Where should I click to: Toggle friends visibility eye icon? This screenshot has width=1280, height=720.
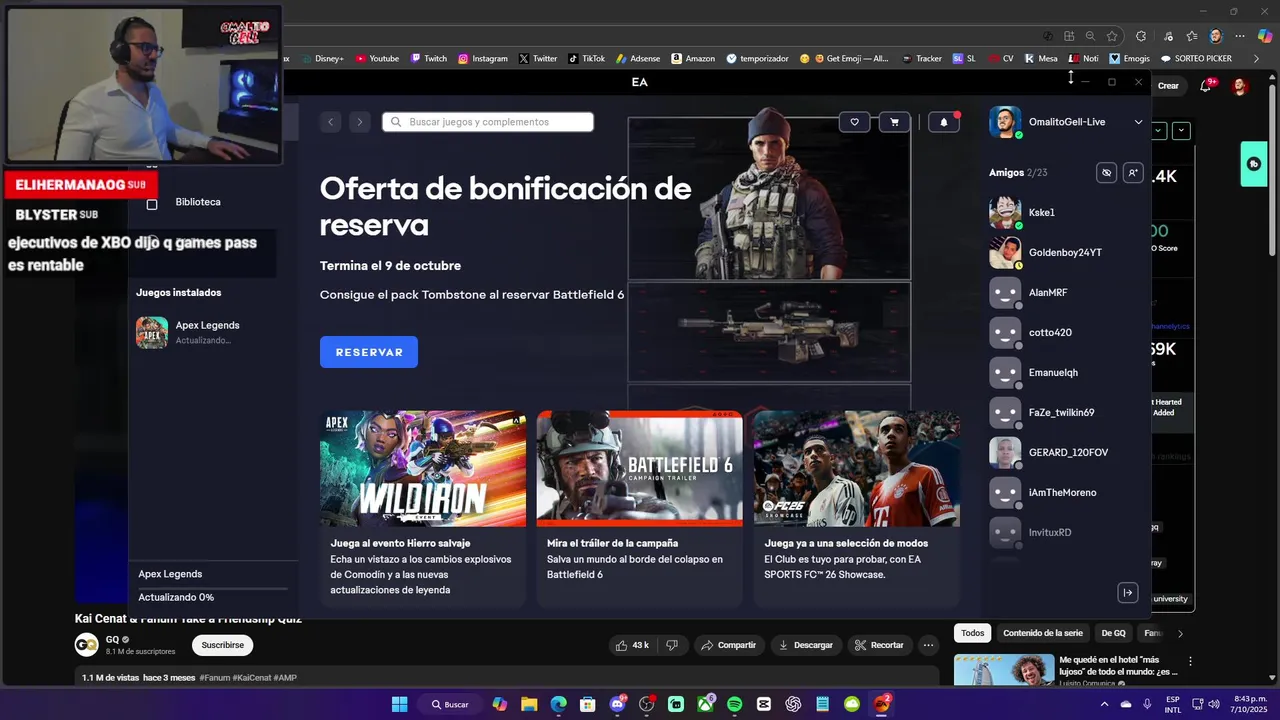1106,173
